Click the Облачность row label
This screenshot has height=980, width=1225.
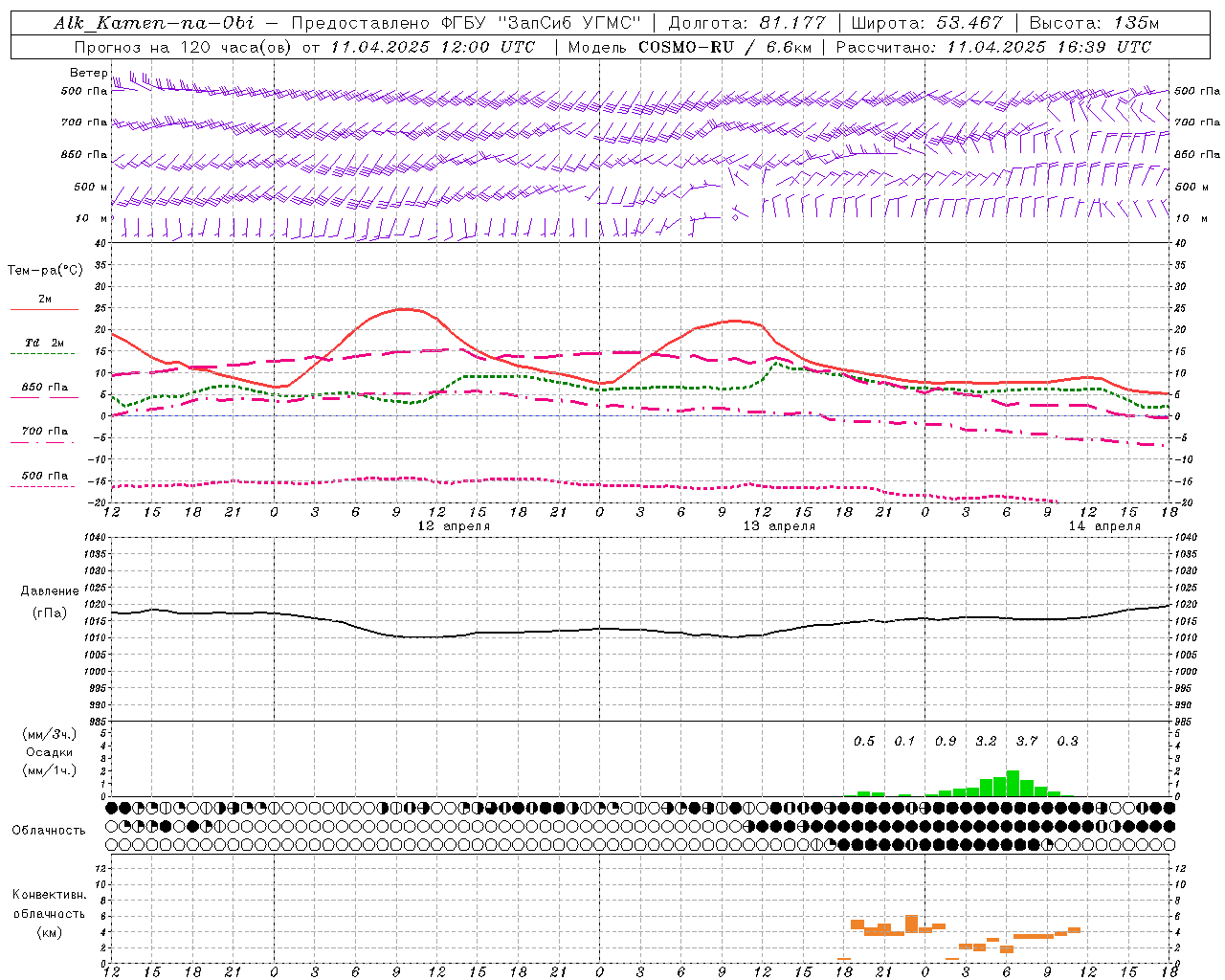49,830
